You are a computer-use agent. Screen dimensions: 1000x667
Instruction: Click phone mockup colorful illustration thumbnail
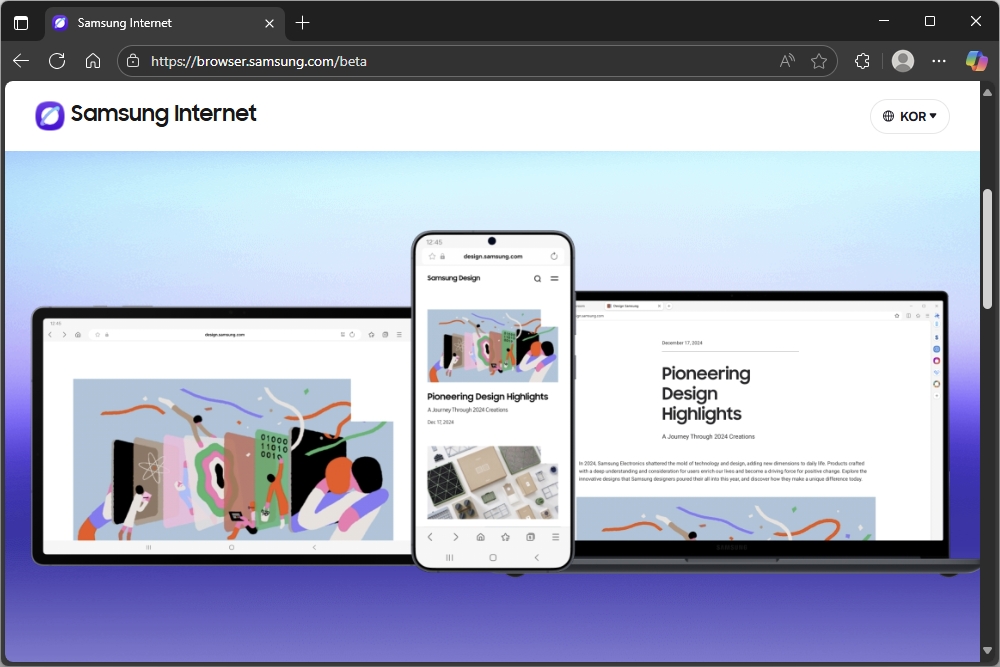point(492,346)
